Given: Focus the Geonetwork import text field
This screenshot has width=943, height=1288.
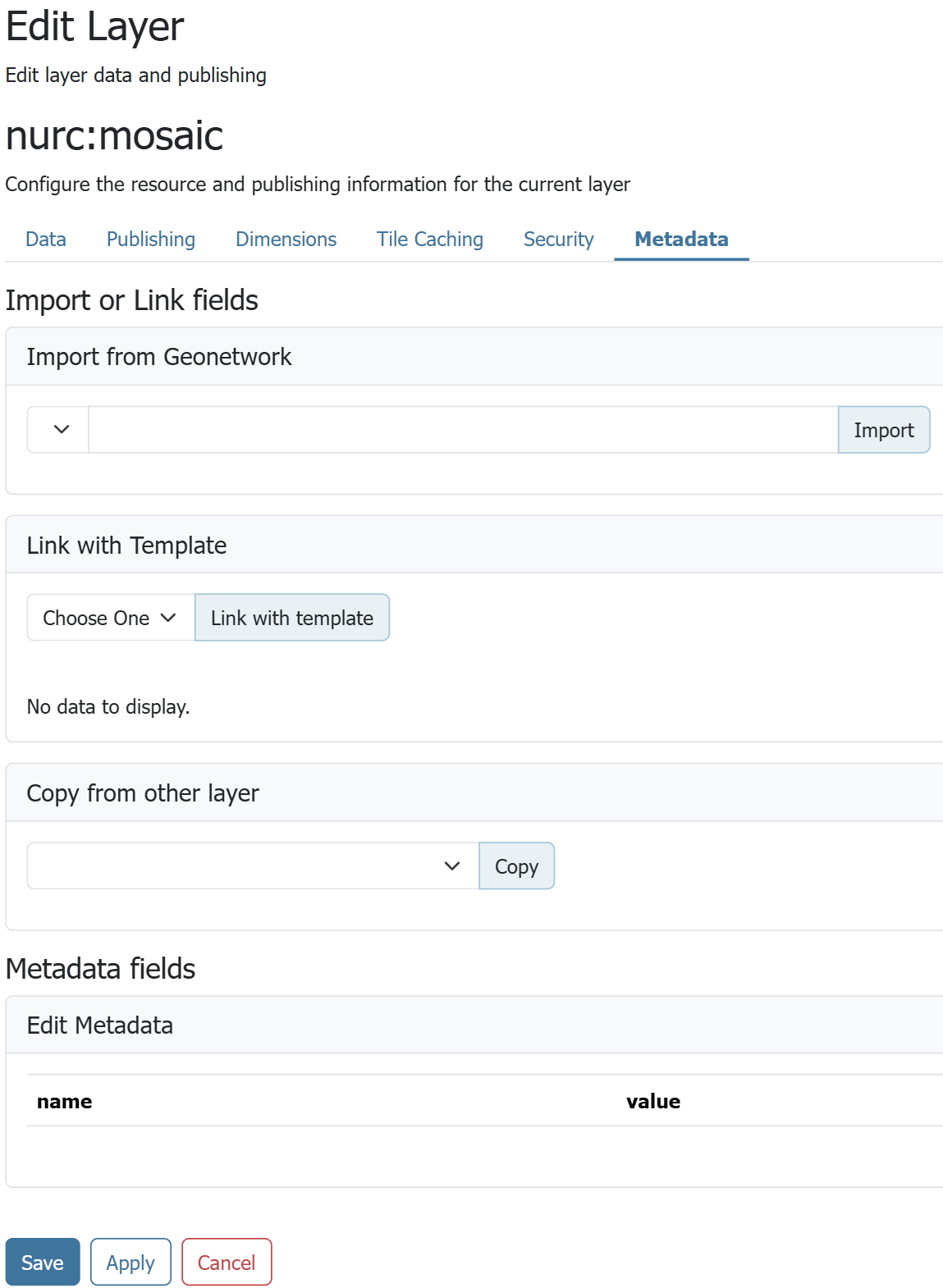Looking at the screenshot, I should (463, 429).
